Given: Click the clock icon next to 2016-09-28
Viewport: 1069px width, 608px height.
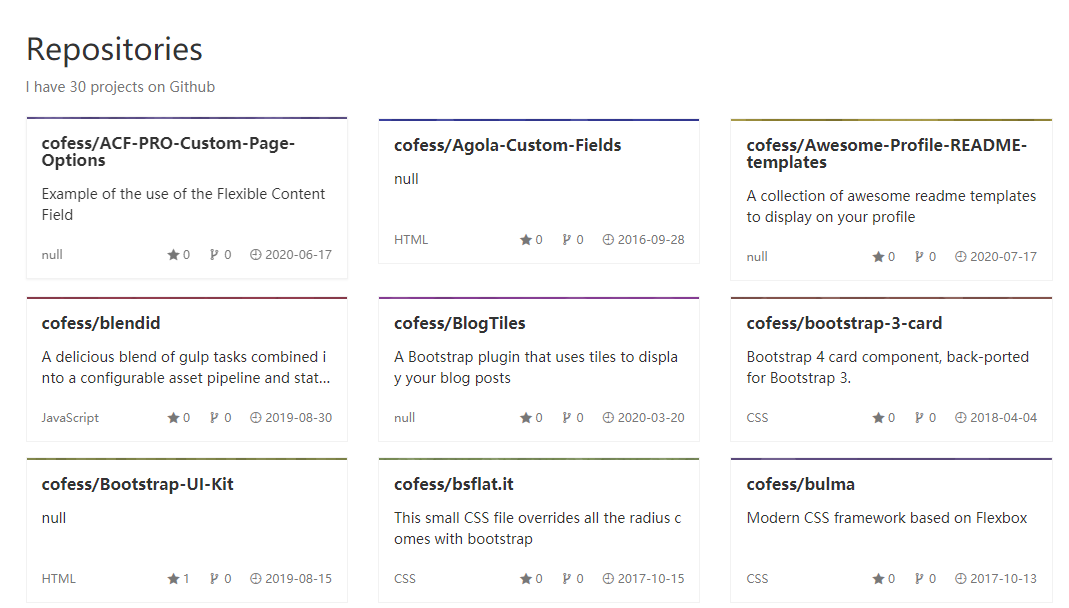Looking at the screenshot, I should pos(607,239).
